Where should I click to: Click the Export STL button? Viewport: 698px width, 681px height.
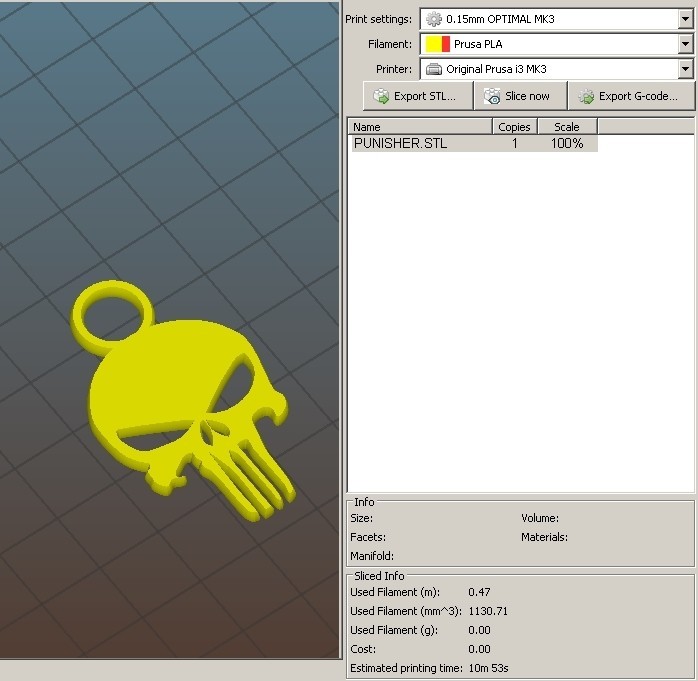pyautogui.click(x=418, y=96)
